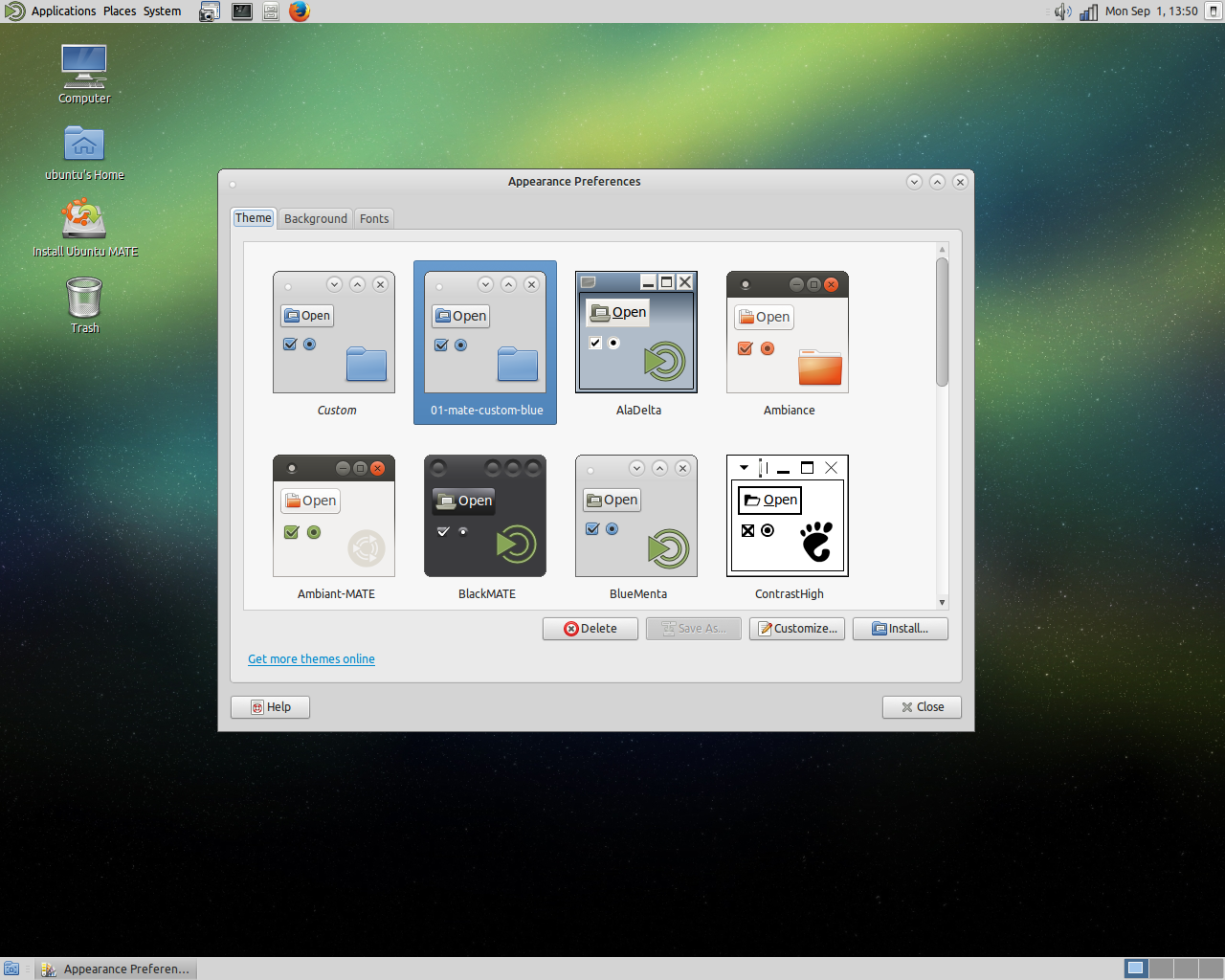Click the disabled Save As... button
Screen dimensions: 1225x980
click(694, 629)
